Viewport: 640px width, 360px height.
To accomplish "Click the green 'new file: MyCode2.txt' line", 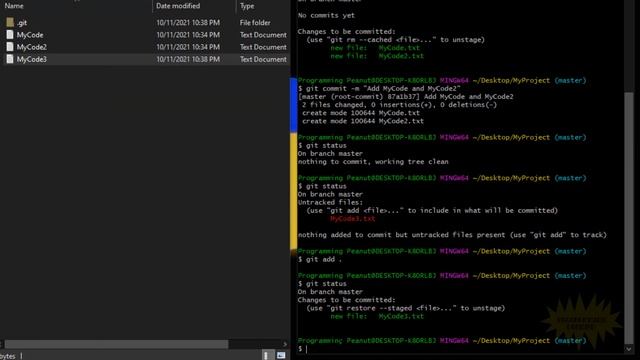I will (377, 56).
